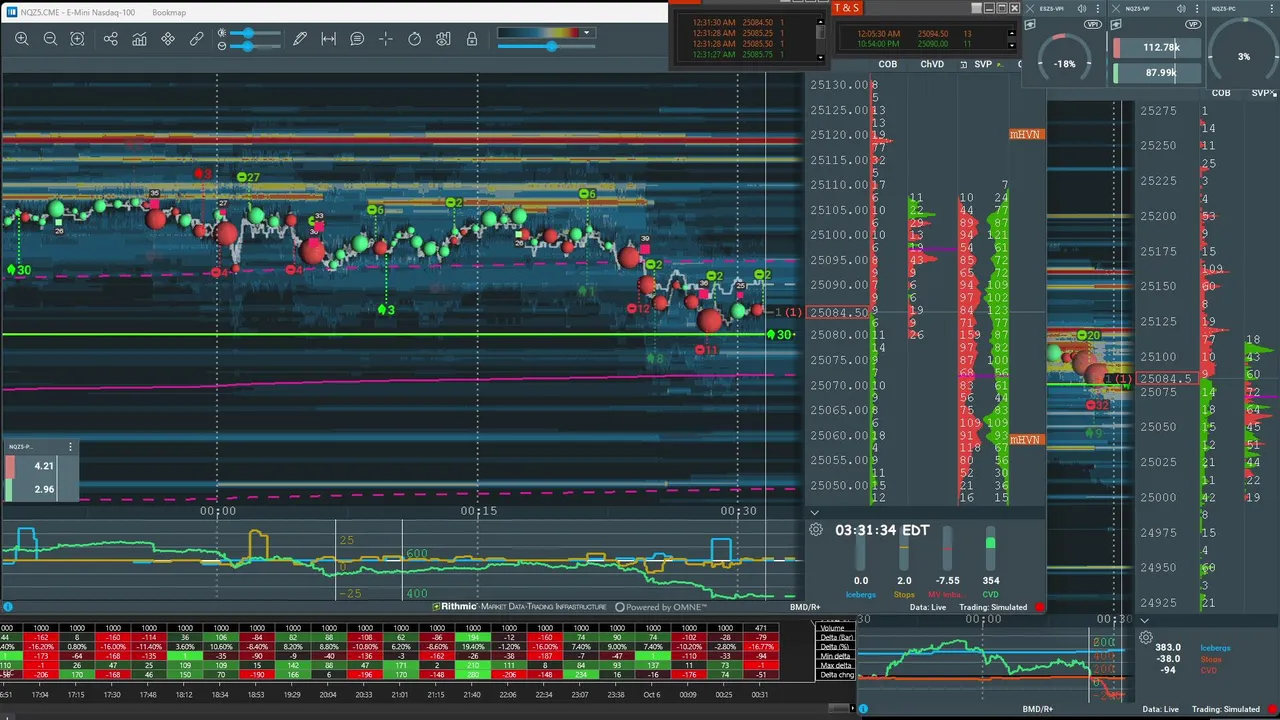Click the Icebergs indicator label
1280x720 pixels.
pyautogui.click(x=861, y=595)
